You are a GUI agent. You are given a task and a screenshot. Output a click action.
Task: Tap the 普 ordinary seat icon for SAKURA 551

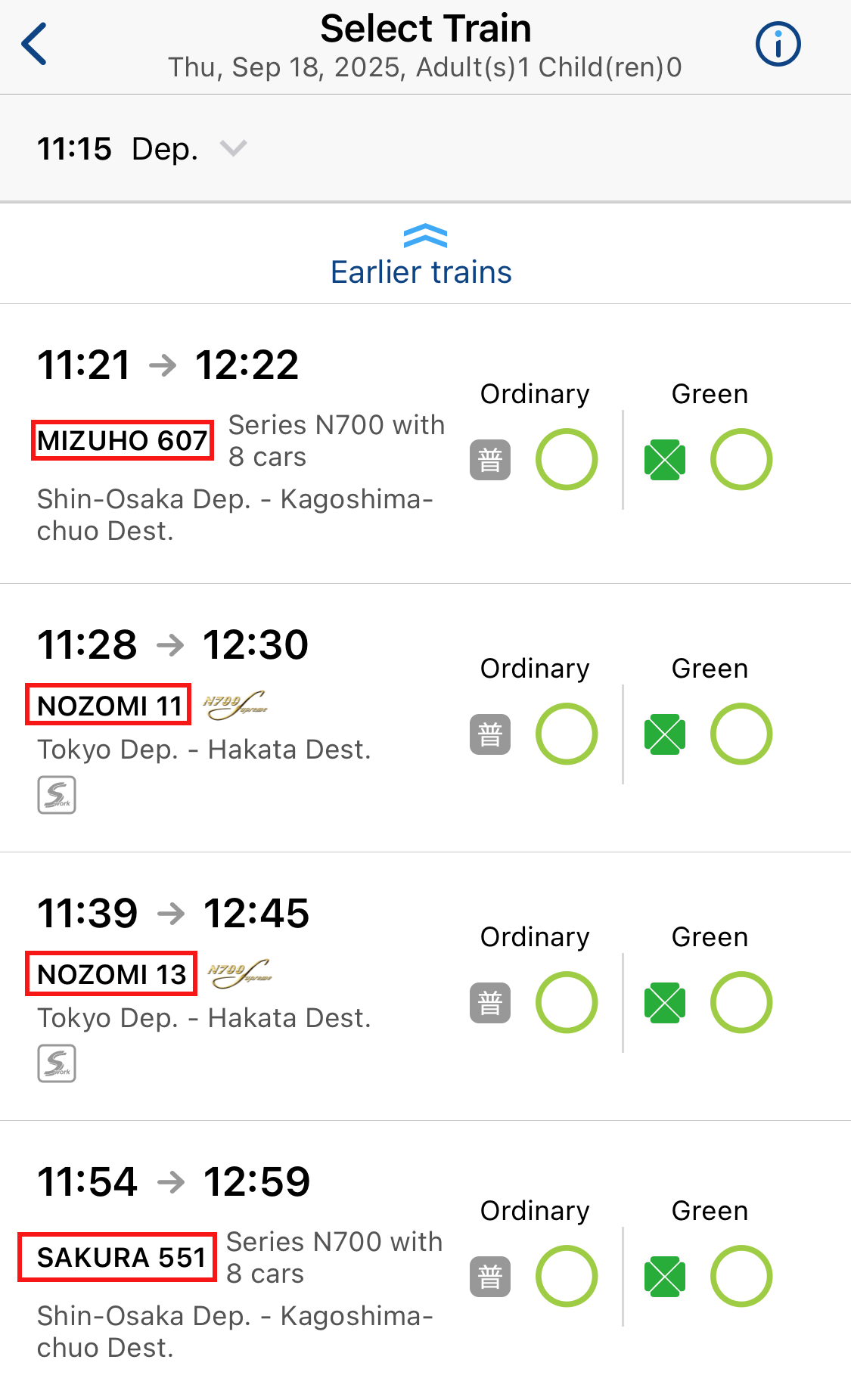point(490,1276)
